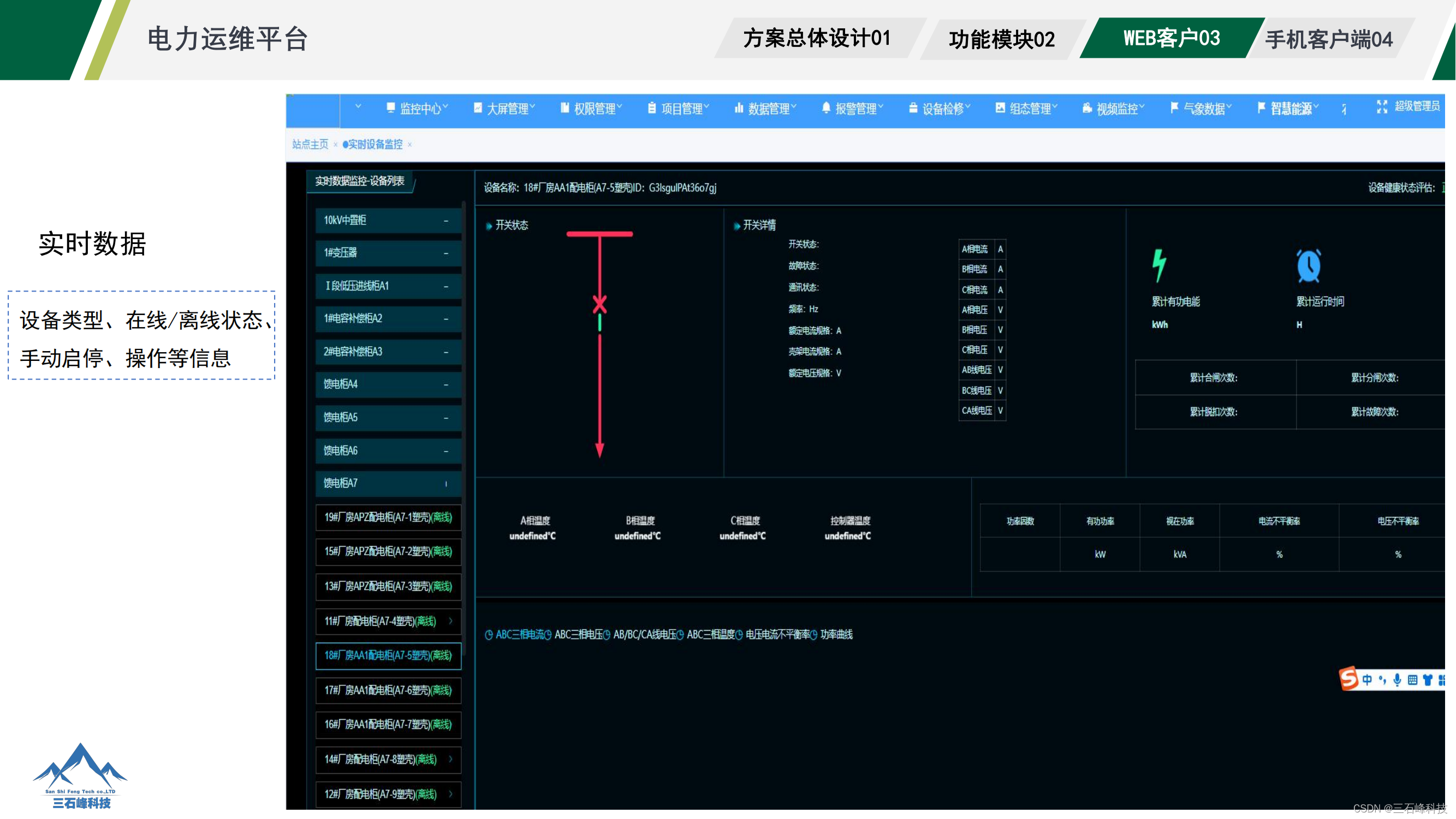Image resolution: width=1456 pixels, height=819 pixels.
Task: Click the Sogou input method S icon
Action: 1348,678
